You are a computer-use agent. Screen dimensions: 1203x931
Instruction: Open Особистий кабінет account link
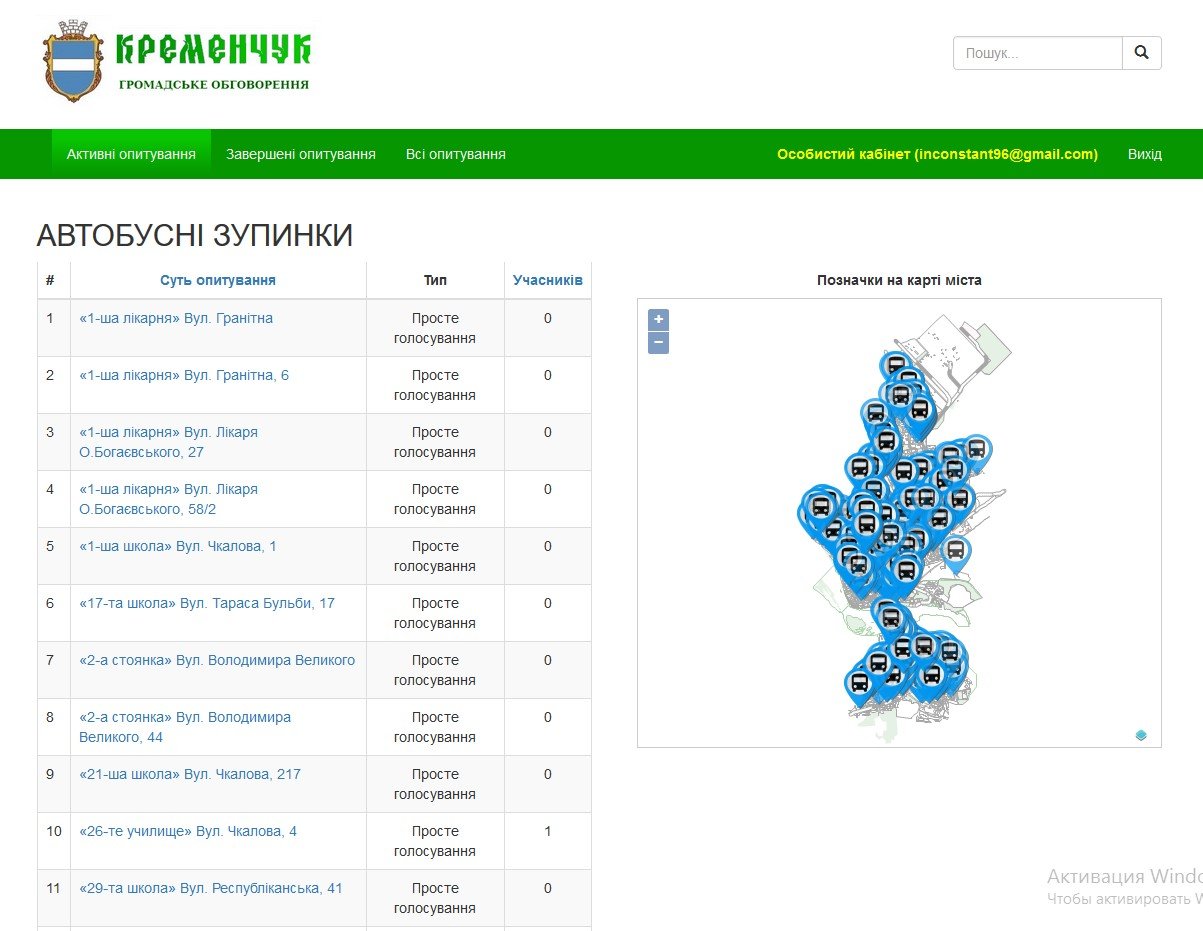point(937,154)
